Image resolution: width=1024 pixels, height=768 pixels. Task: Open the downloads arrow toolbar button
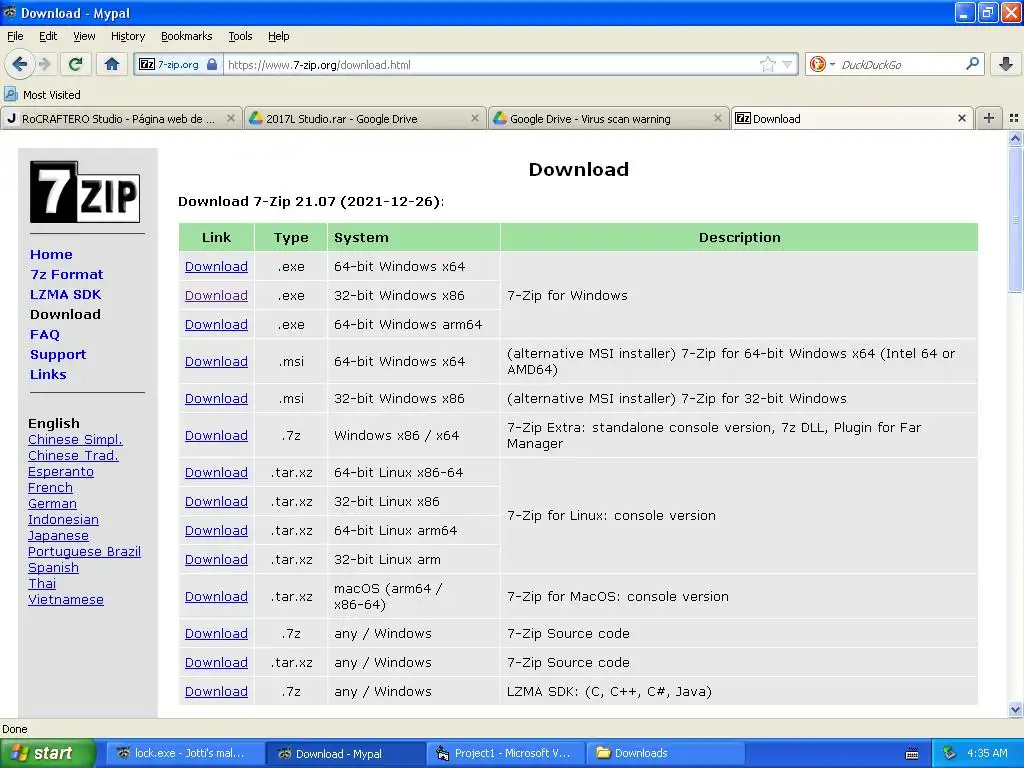pyautogui.click(x=1006, y=64)
